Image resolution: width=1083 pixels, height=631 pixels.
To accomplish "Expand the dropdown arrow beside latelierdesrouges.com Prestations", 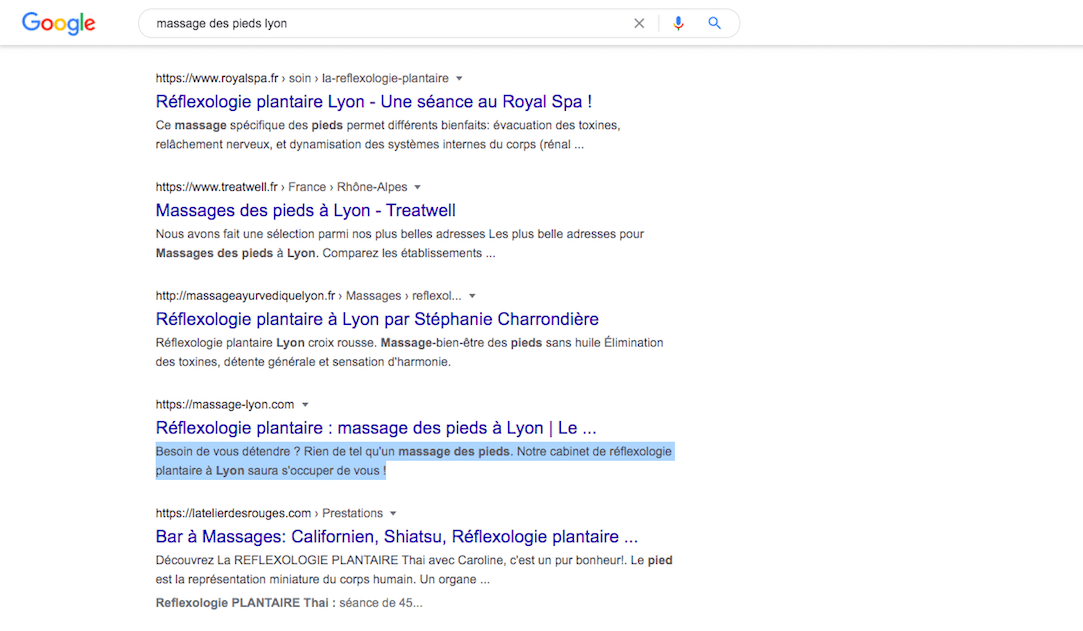I will point(393,514).
